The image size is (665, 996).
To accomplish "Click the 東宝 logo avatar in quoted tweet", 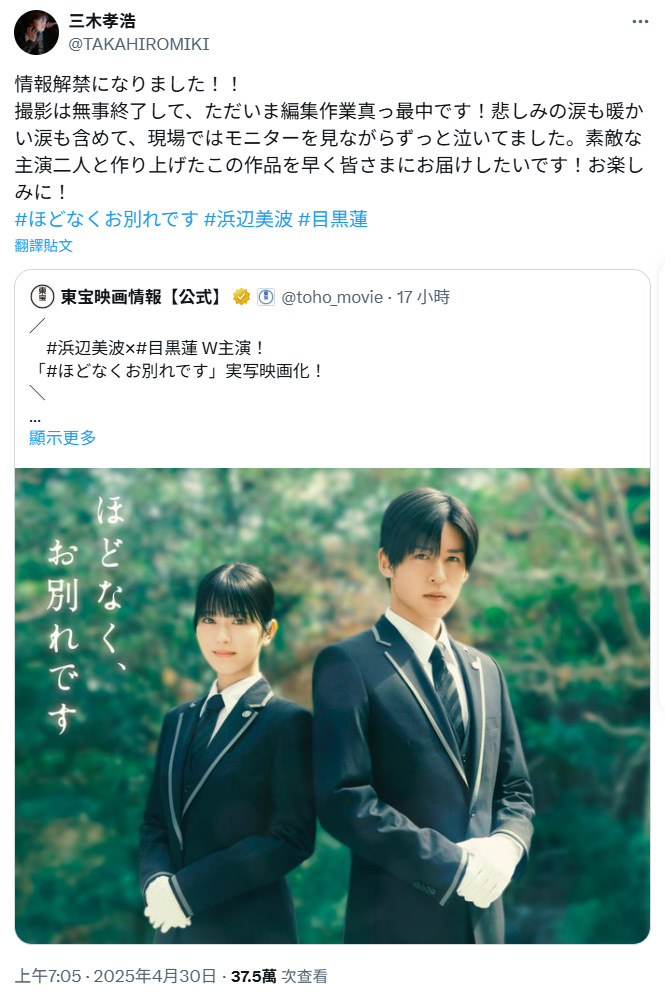I will click(x=43, y=297).
